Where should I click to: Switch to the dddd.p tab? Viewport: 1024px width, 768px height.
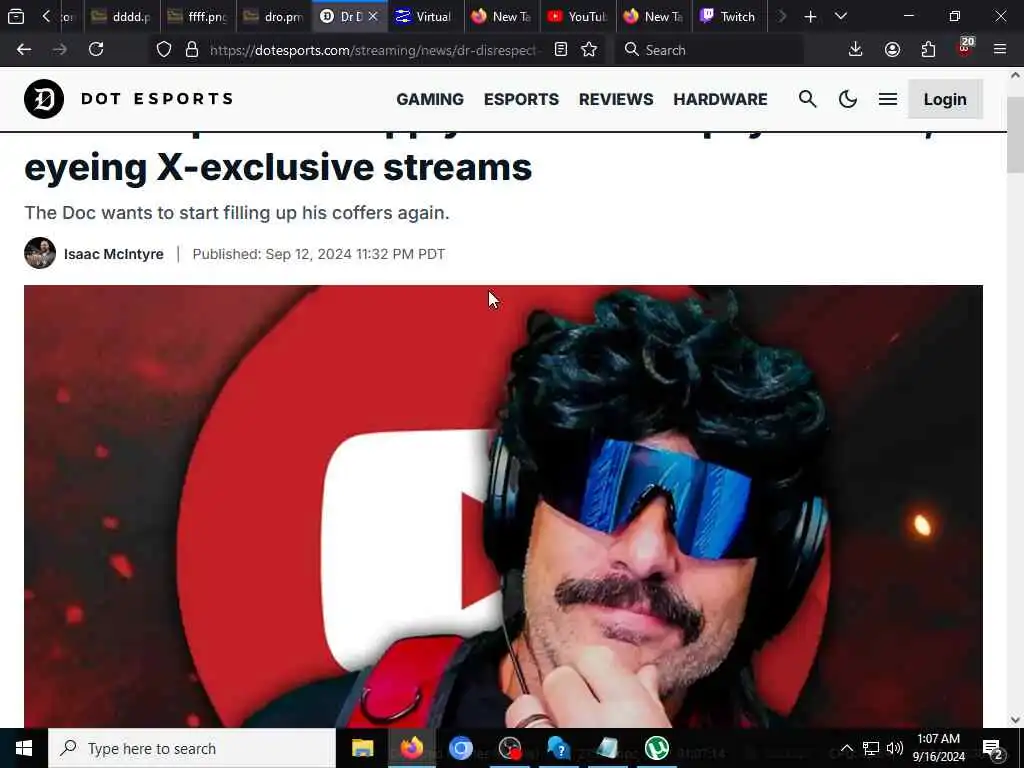pyautogui.click(x=121, y=17)
